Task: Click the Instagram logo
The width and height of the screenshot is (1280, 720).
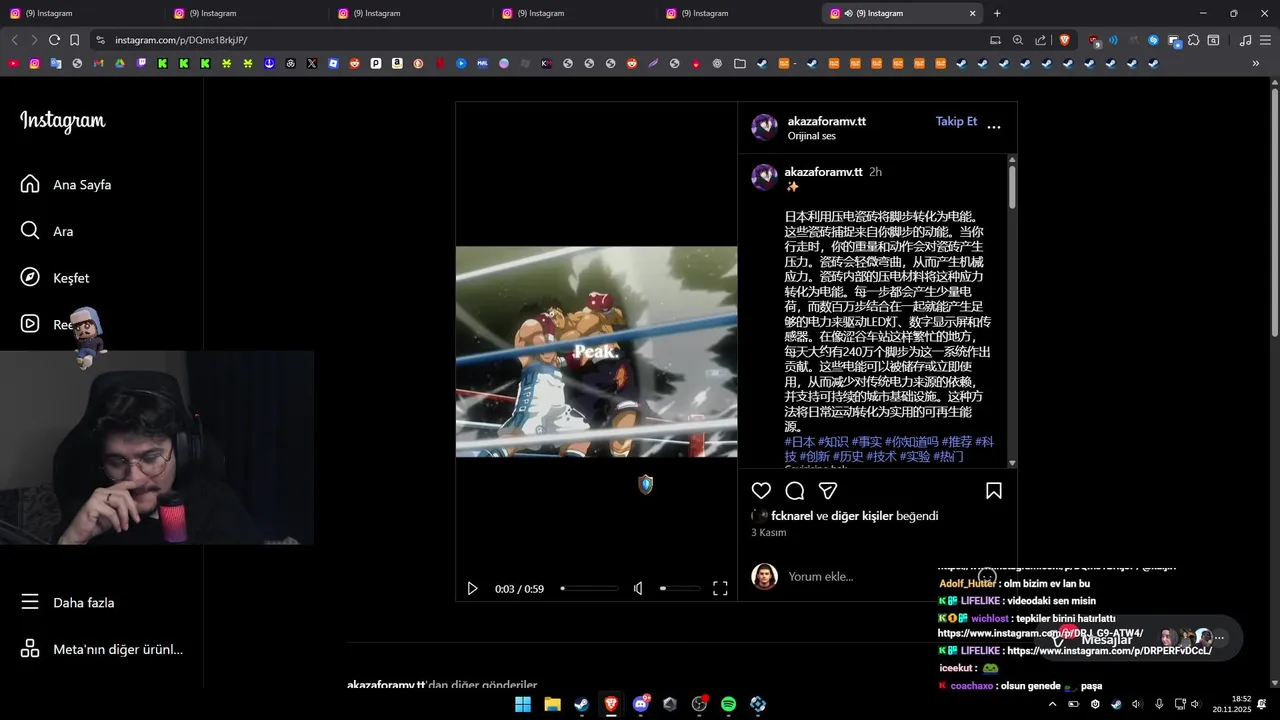Action: pyautogui.click(x=62, y=121)
